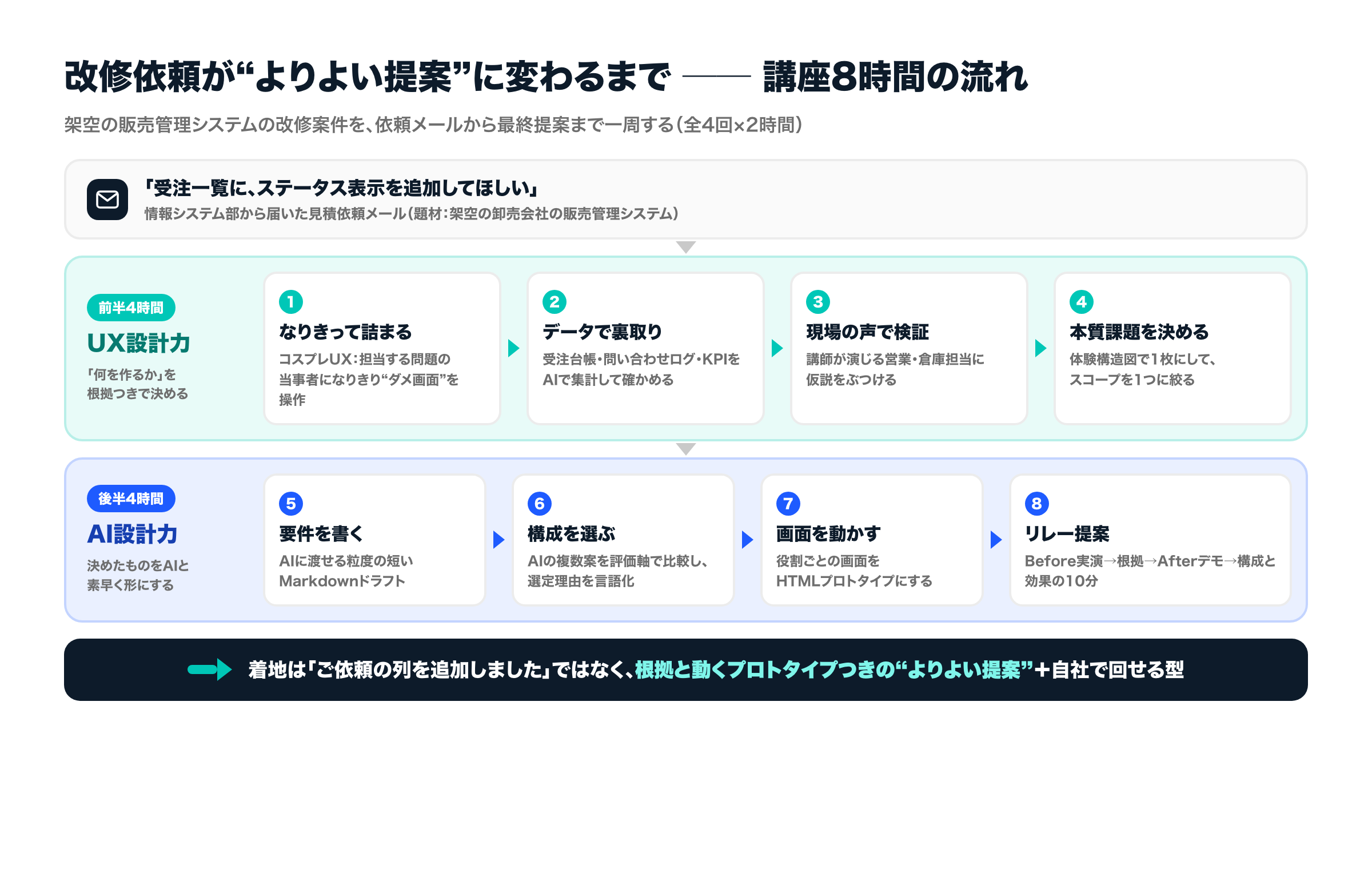Click the main title 改修依頼が“よりよい提案”に変わるまで
Viewport: 1372px width, 869px height.
[x=367, y=77]
